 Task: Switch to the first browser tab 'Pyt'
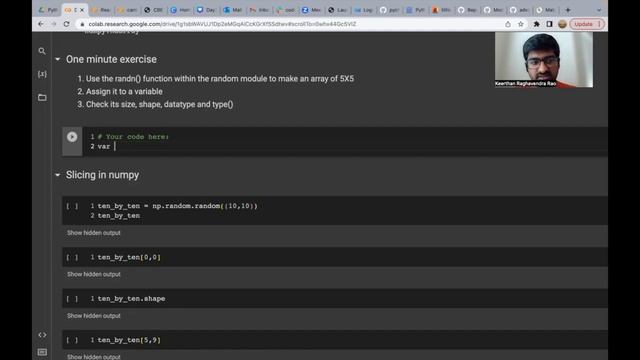(x=48, y=10)
